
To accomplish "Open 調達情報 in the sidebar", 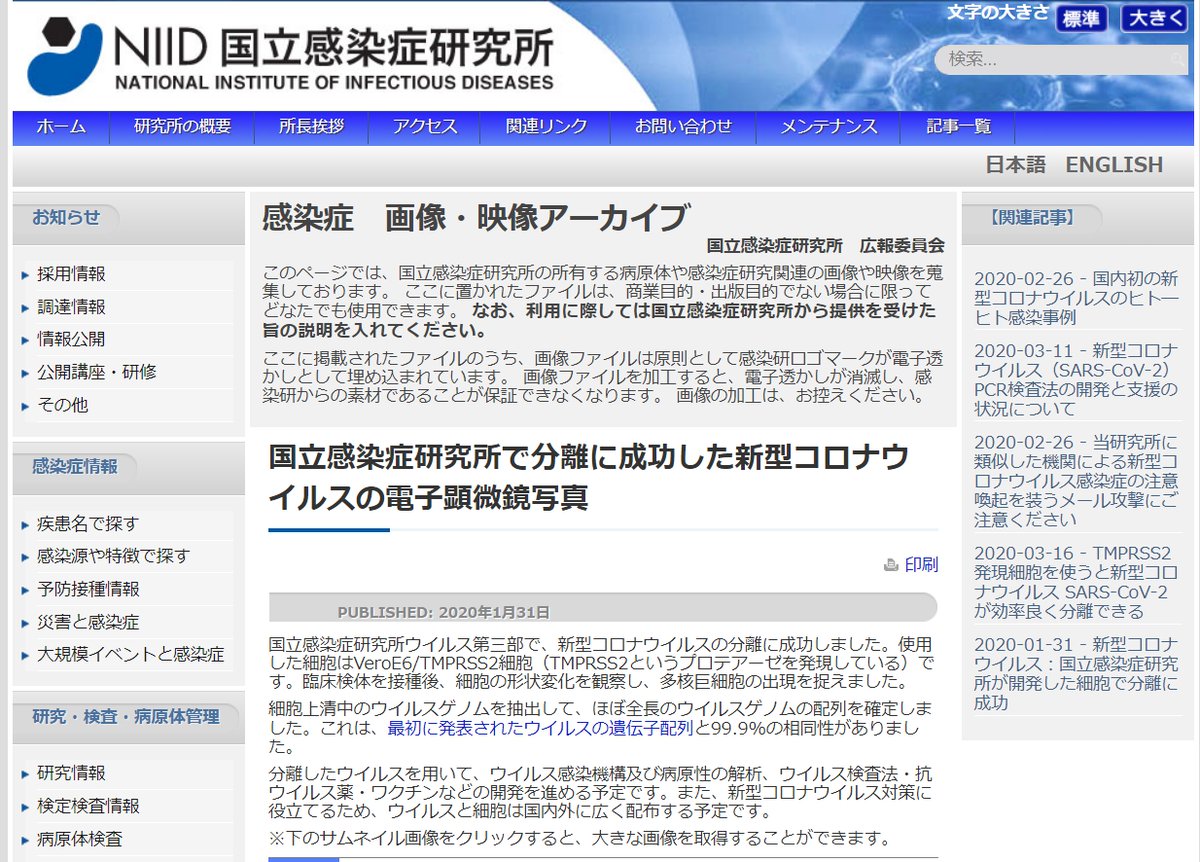I will click(x=71, y=307).
